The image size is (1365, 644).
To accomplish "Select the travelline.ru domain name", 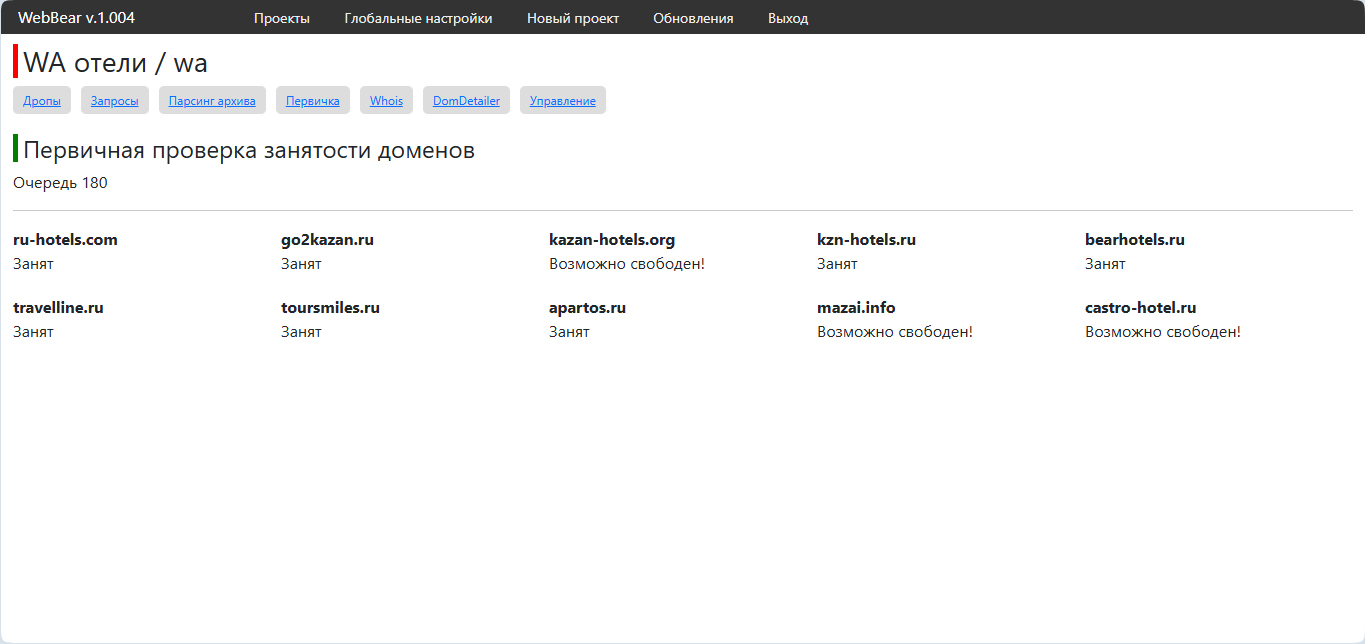I will 58,308.
